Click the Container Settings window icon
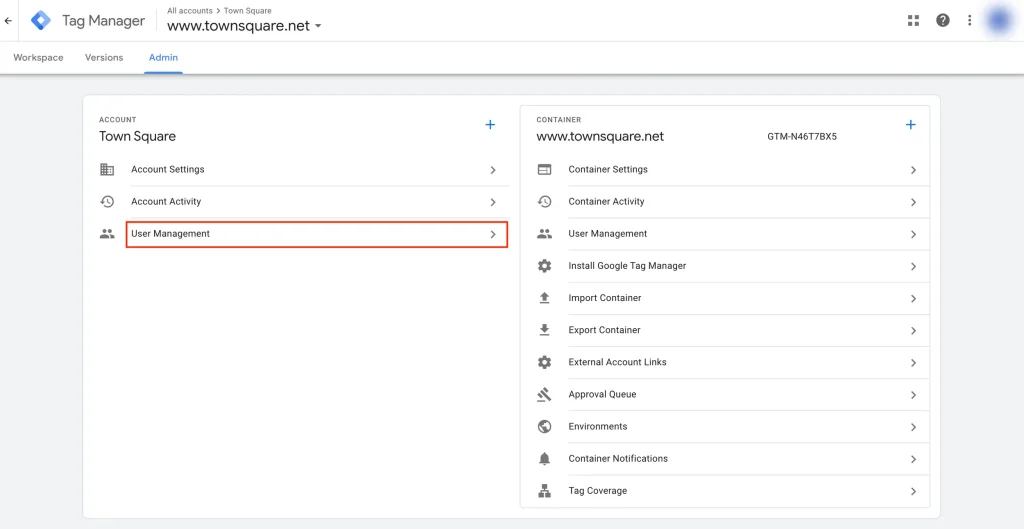 pyautogui.click(x=544, y=169)
